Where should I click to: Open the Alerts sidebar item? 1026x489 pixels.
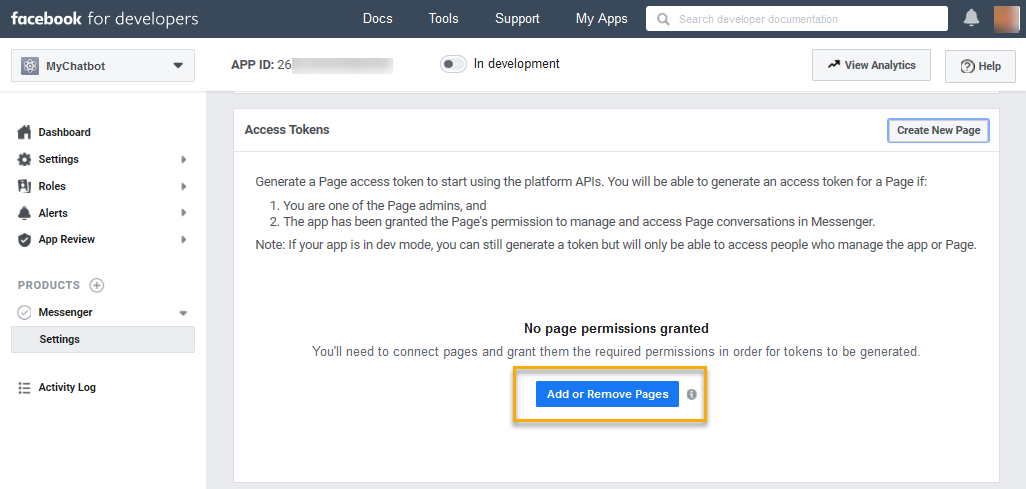(53, 213)
